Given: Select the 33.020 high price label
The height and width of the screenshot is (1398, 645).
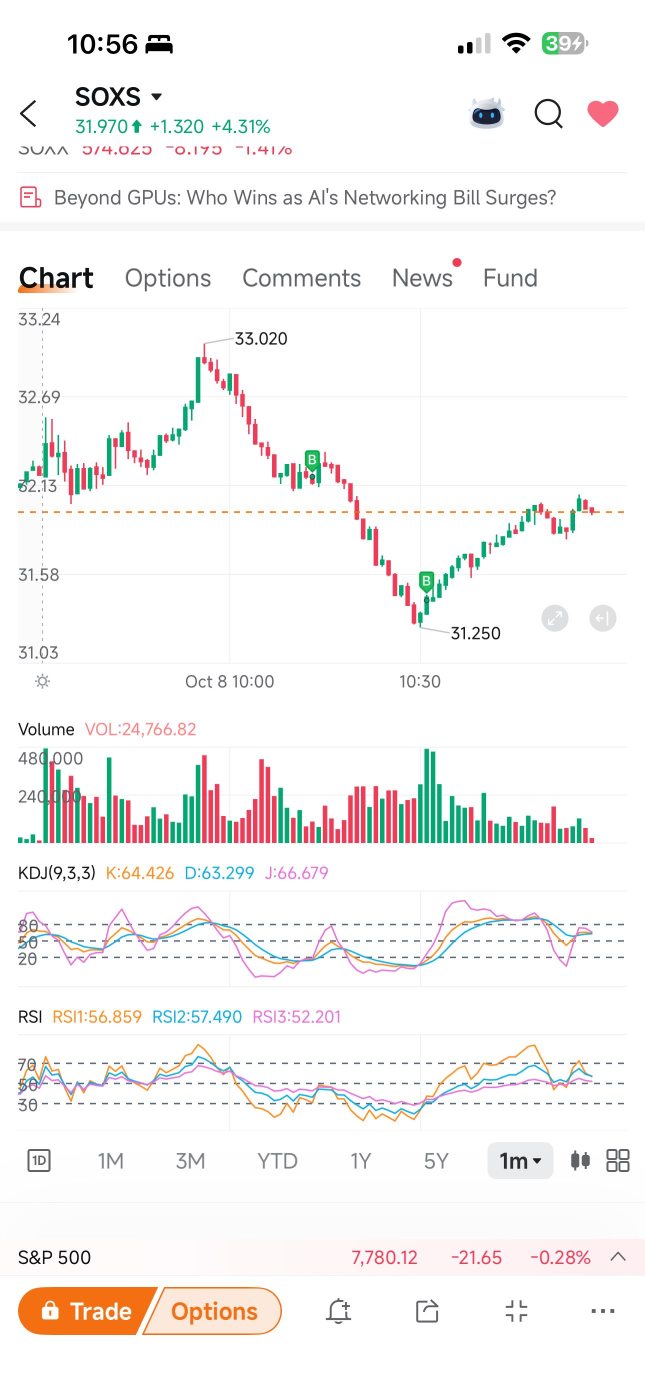Looking at the screenshot, I should pos(261,339).
